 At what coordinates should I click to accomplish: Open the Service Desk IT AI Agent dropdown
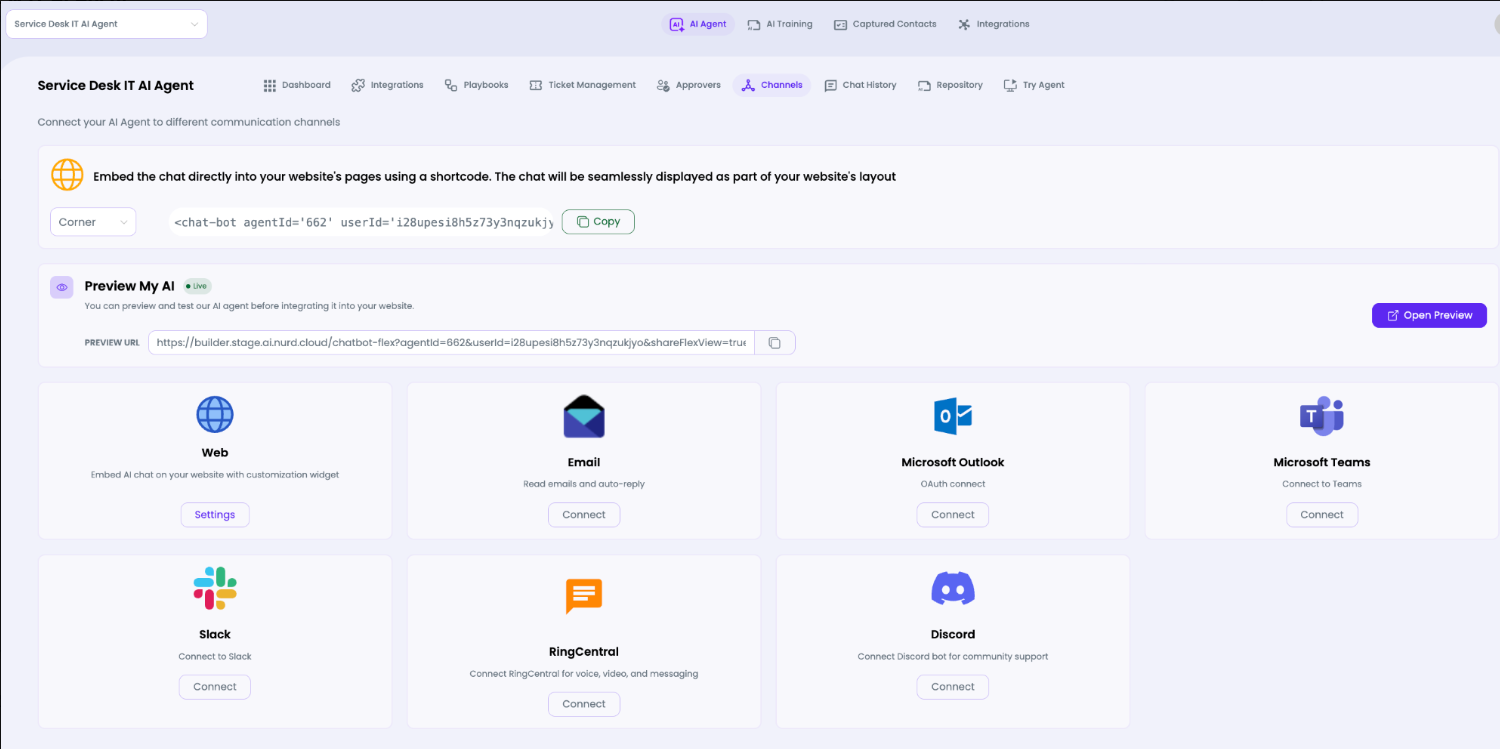click(x=107, y=24)
